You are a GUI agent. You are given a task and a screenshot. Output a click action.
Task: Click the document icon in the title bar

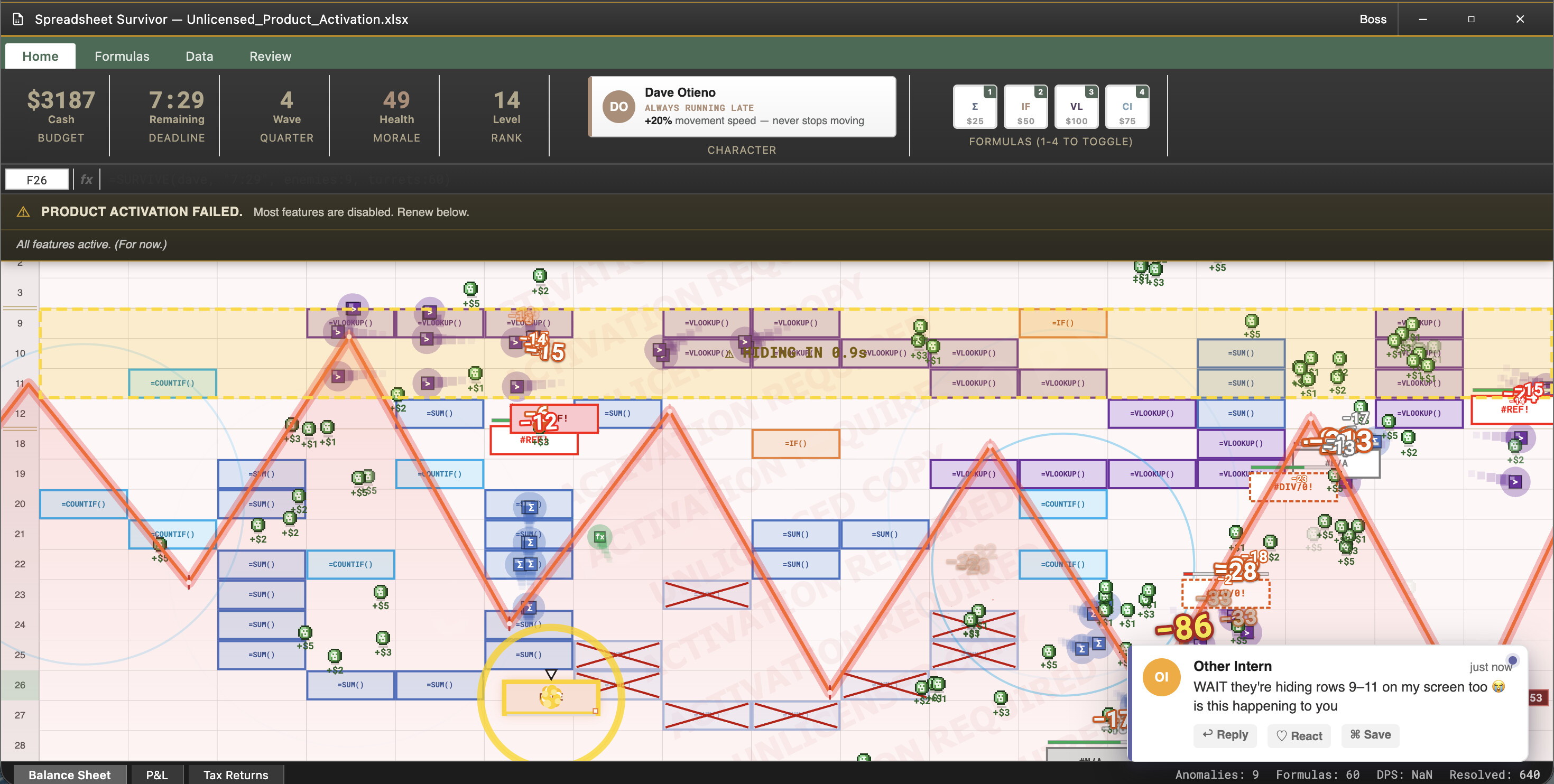tap(18, 20)
